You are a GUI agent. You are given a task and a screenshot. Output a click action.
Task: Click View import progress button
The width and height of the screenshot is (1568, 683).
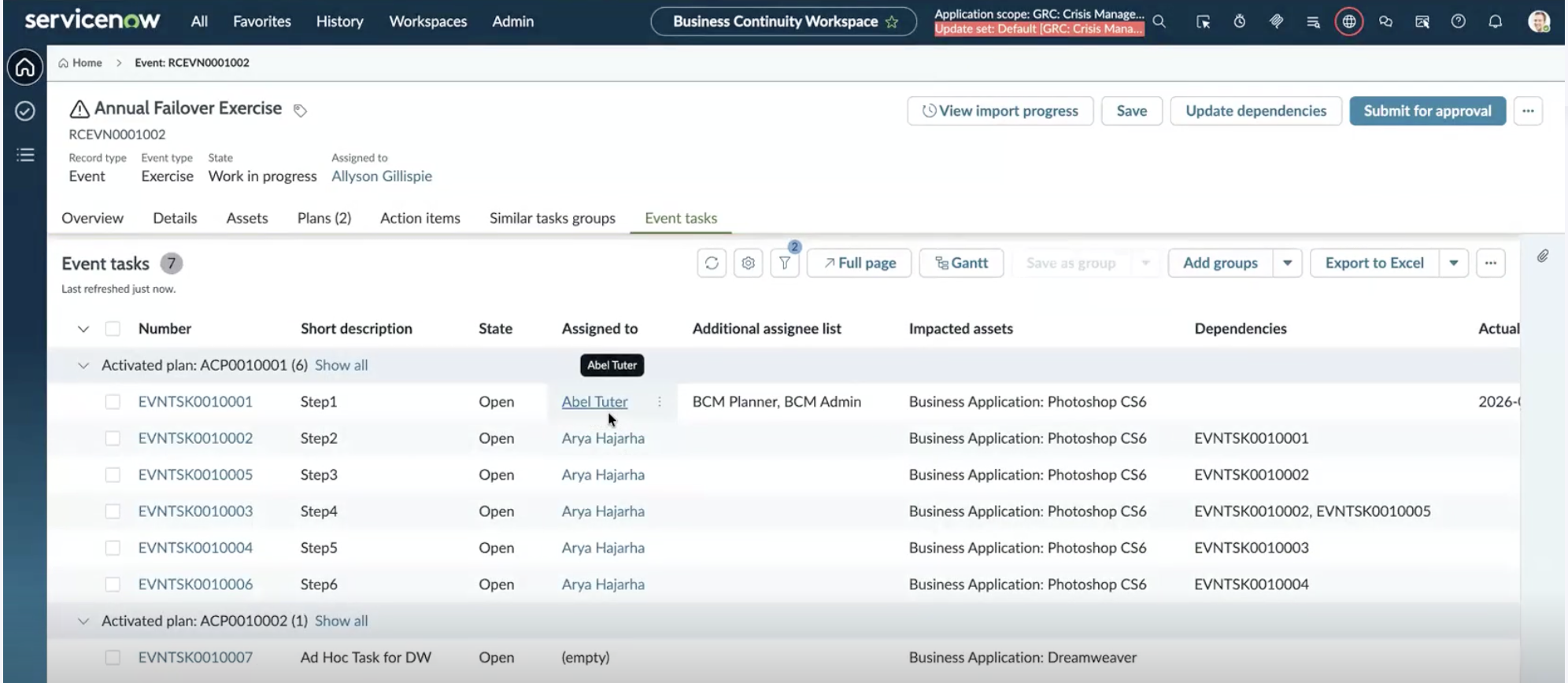[x=1000, y=111]
